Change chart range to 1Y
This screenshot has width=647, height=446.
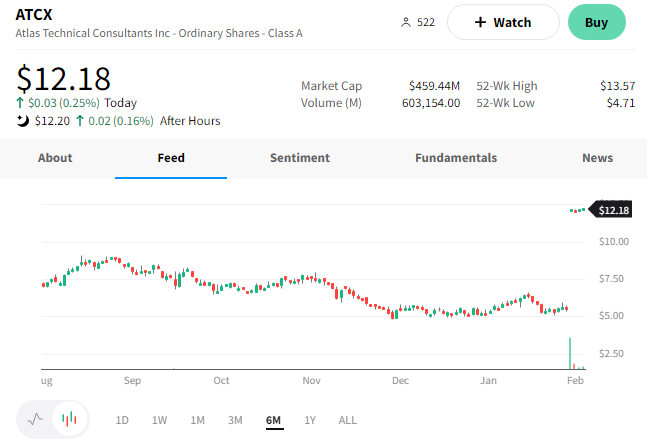(310, 420)
